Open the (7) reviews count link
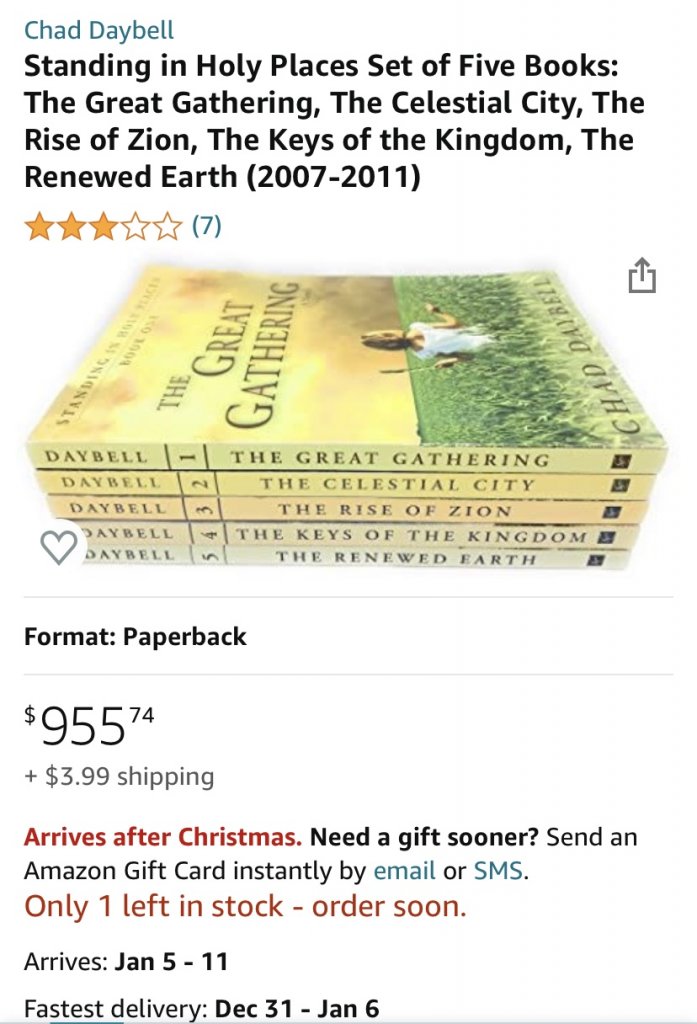Viewport: 697px width, 1024px height. [205, 227]
